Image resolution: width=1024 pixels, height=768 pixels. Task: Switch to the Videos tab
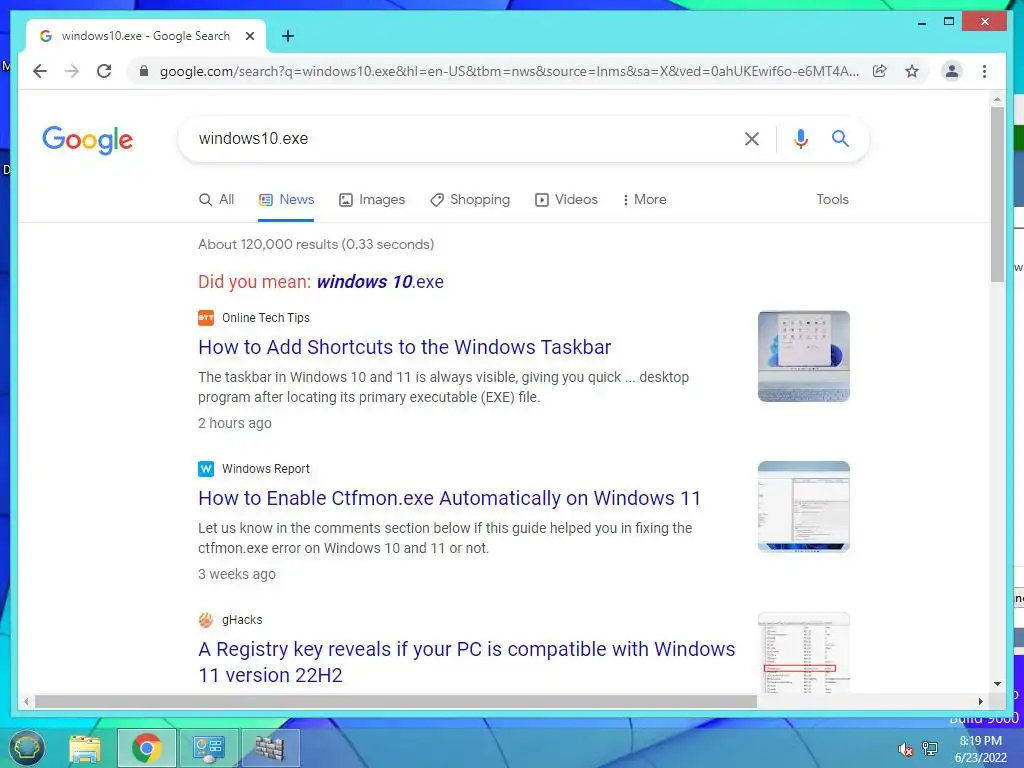tap(566, 200)
